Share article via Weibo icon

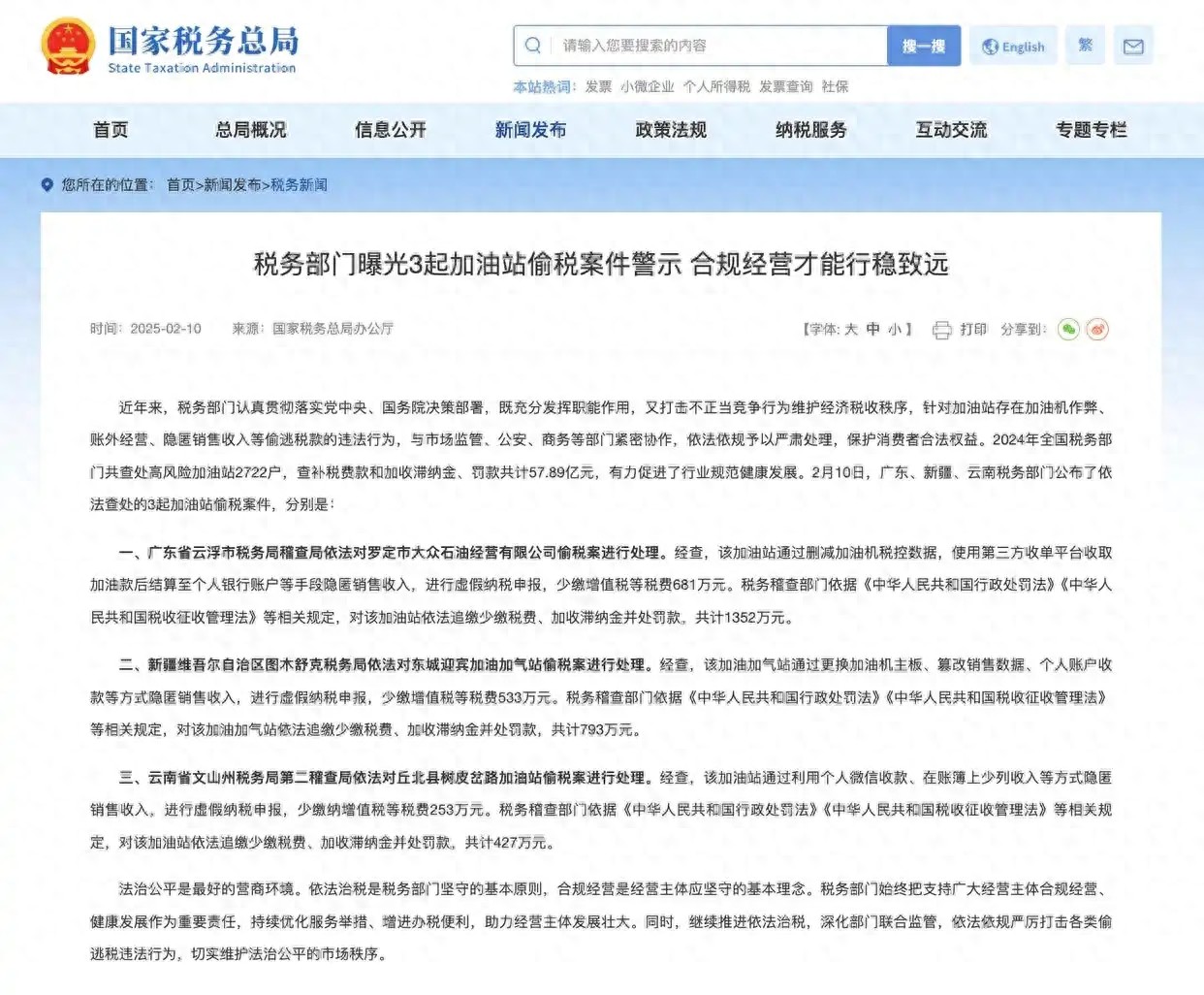[1097, 330]
